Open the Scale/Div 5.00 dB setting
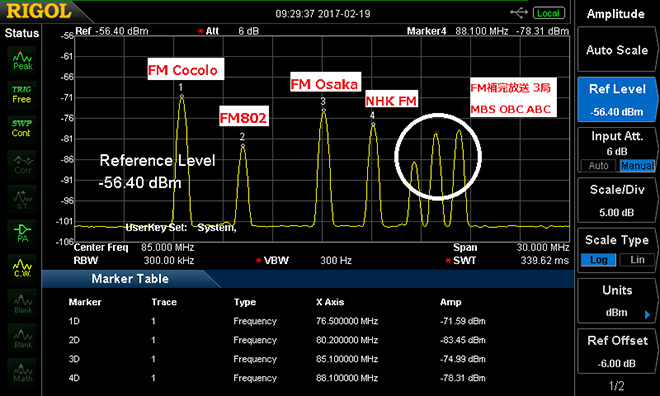Viewport: 660px width, 396px height. (x=617, y=201)
